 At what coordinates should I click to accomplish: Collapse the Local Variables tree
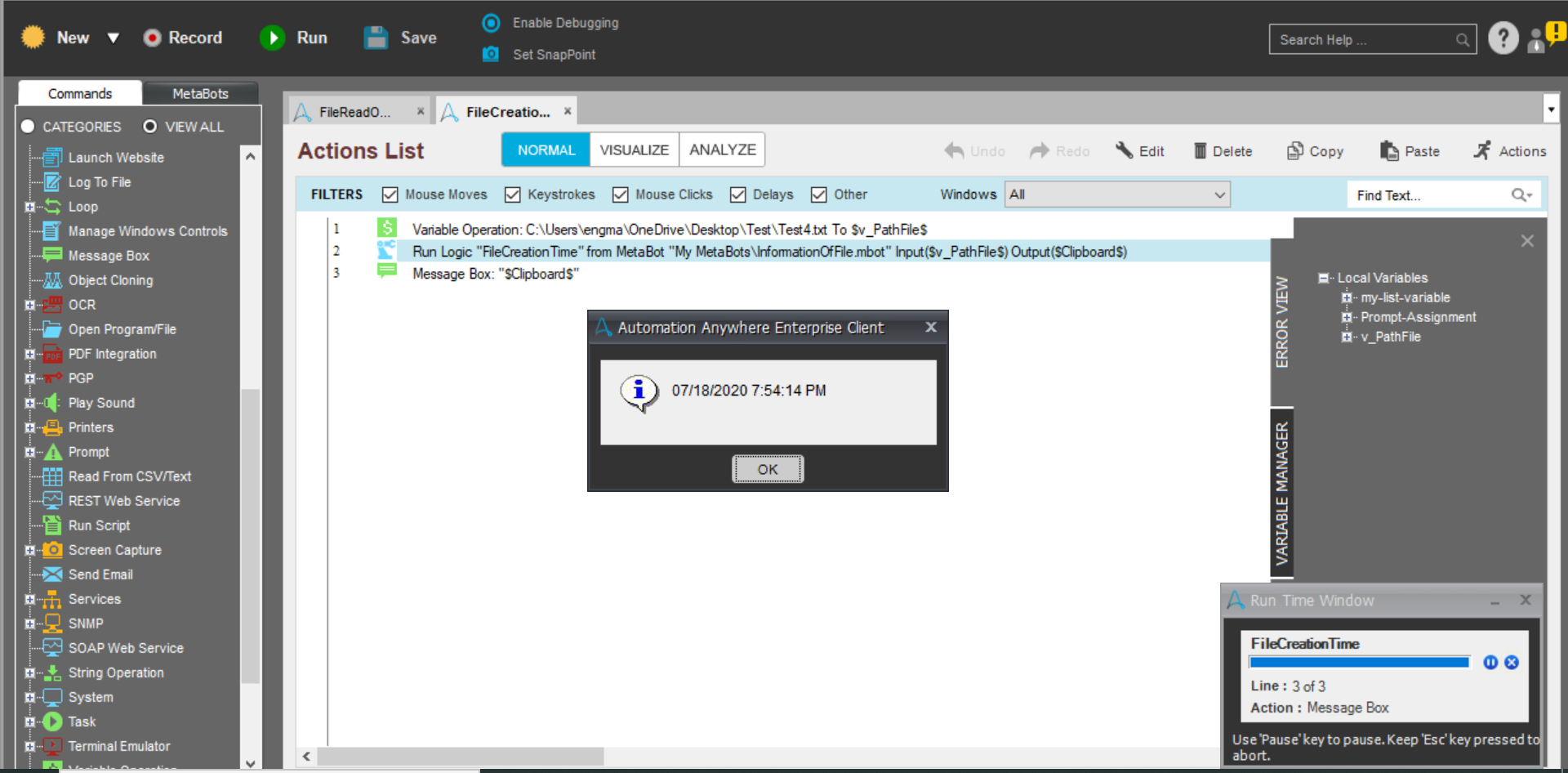(x=1323, y=278)
